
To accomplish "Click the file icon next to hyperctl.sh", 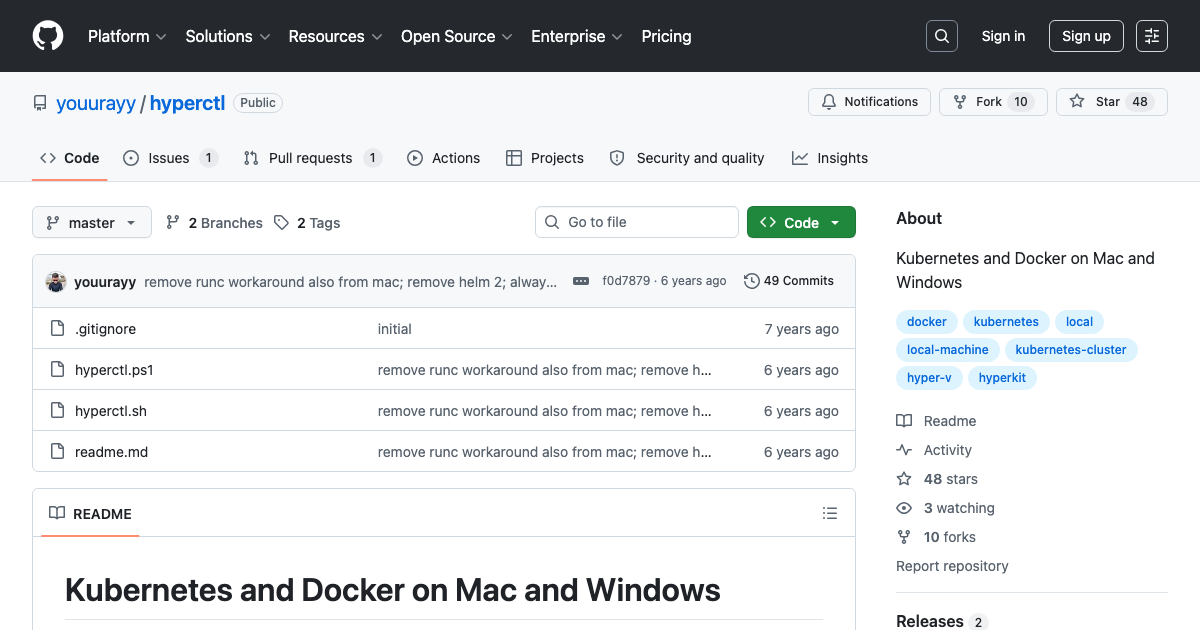I will pyautogui.click(x=57, y=411).
